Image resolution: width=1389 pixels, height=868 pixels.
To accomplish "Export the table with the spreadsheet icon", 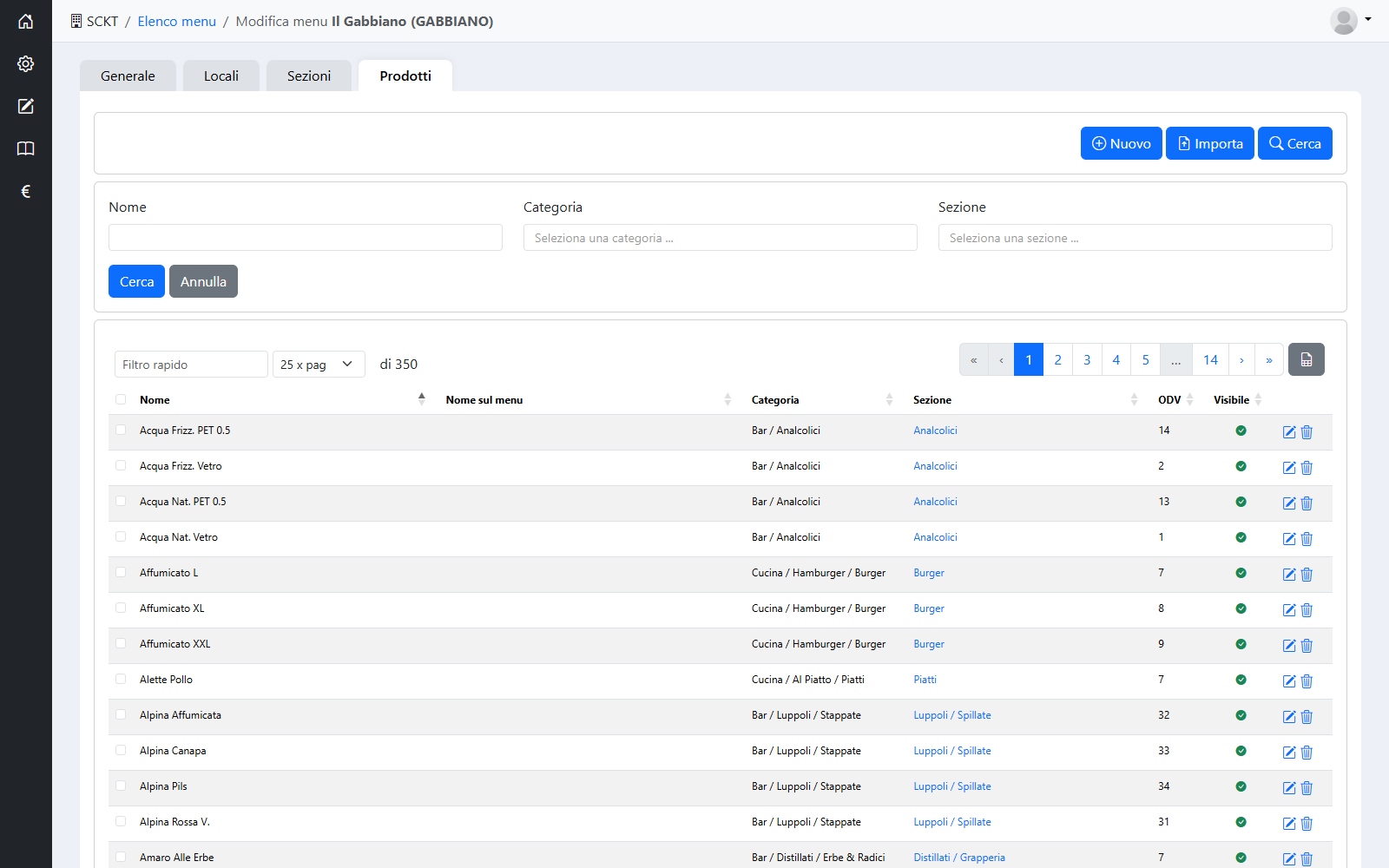I will click(1307, 359).
